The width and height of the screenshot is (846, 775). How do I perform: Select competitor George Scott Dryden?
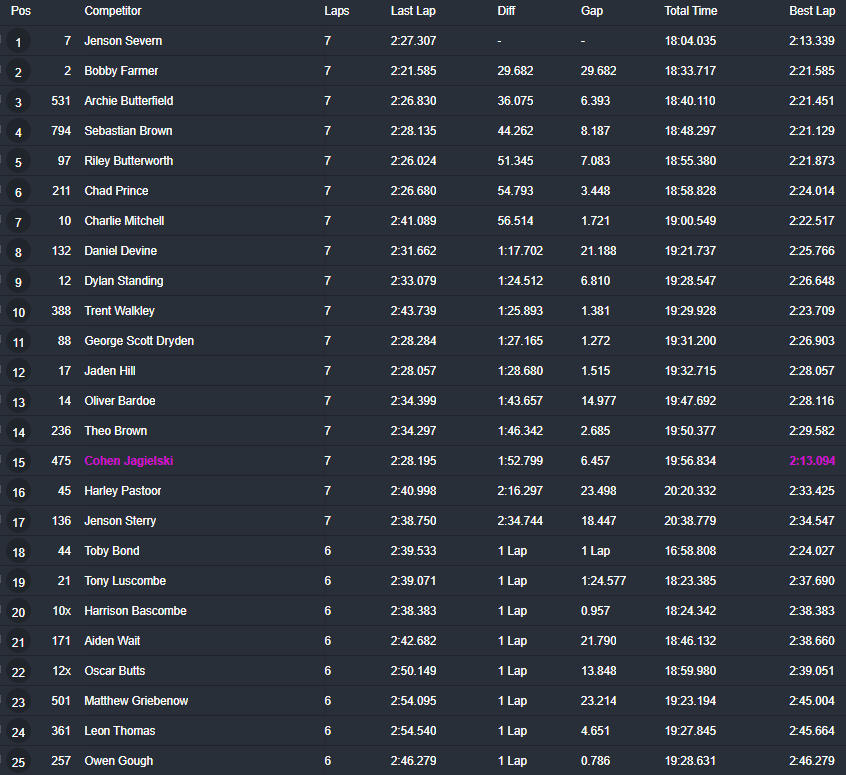tap(139, 341)
